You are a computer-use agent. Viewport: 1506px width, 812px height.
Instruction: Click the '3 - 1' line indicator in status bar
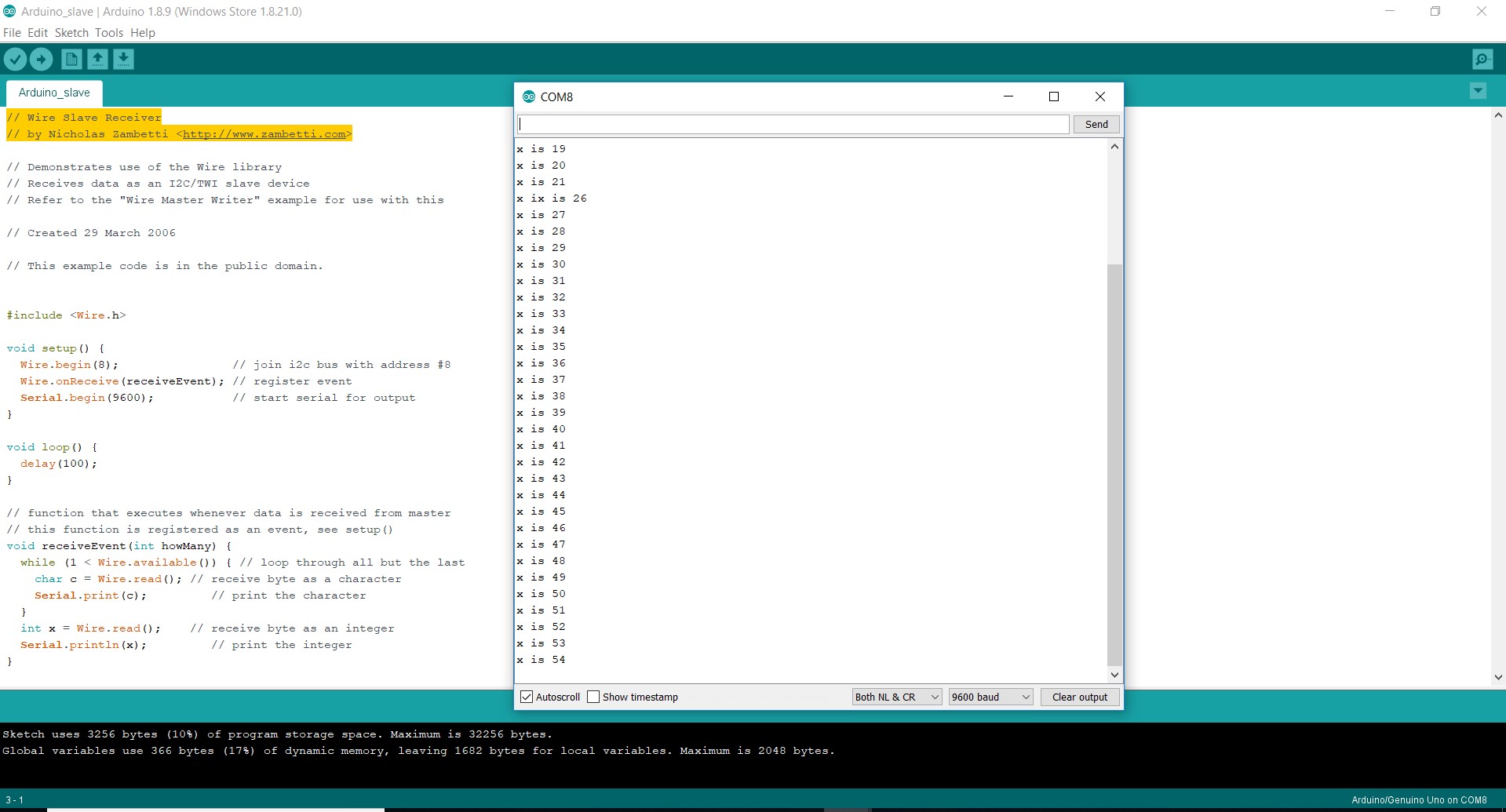click(14, 800)
